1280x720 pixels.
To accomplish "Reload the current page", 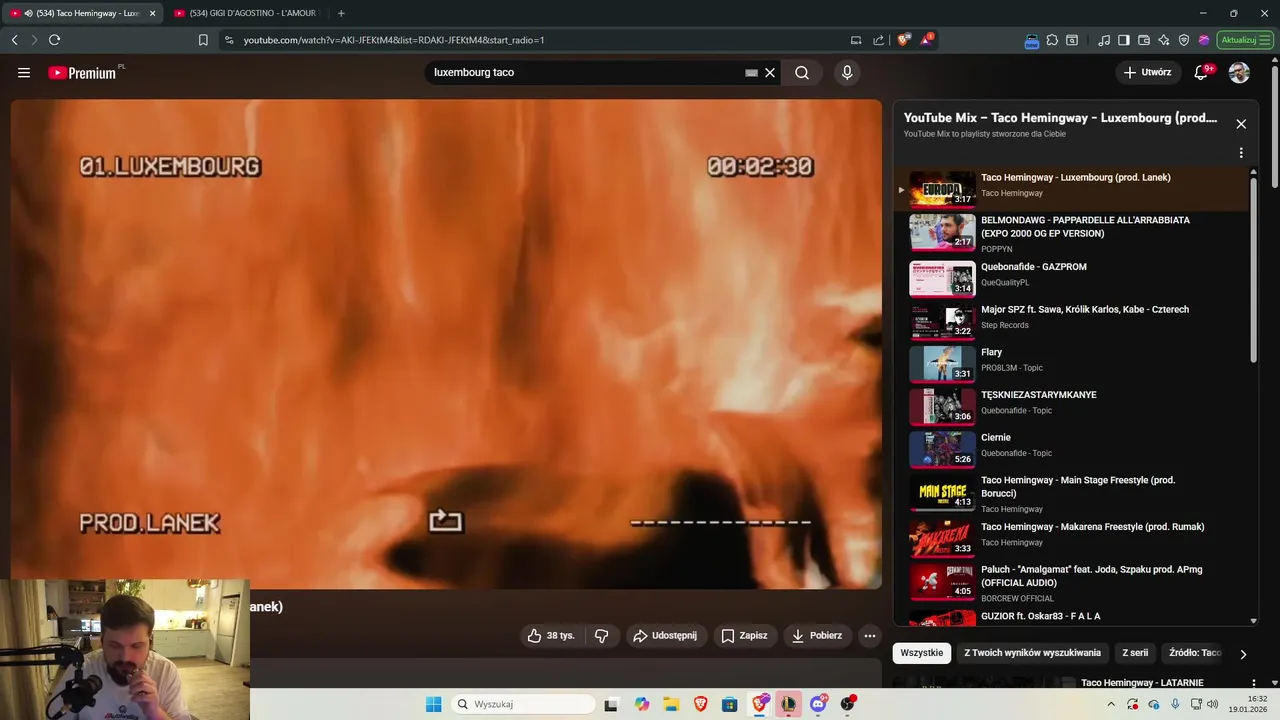I will [x=54, y=40].
